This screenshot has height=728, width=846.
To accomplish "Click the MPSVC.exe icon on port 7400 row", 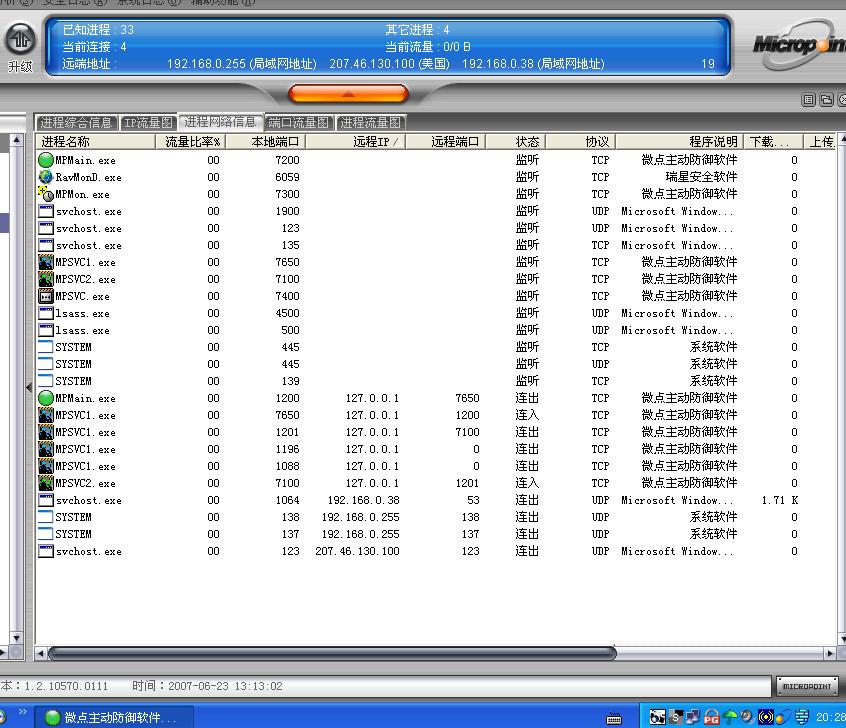I will tap(46, 296).
